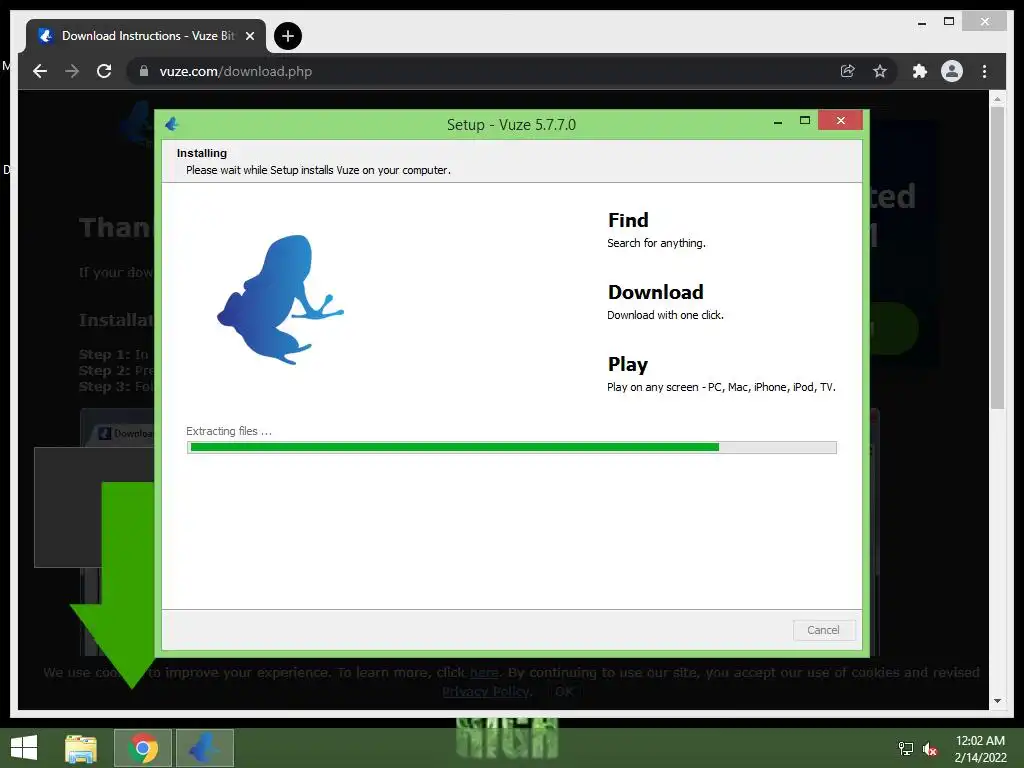Maximize the Vuze Setup window
Viewport: 1024px width, 768px height.
[x=805, y=121]
